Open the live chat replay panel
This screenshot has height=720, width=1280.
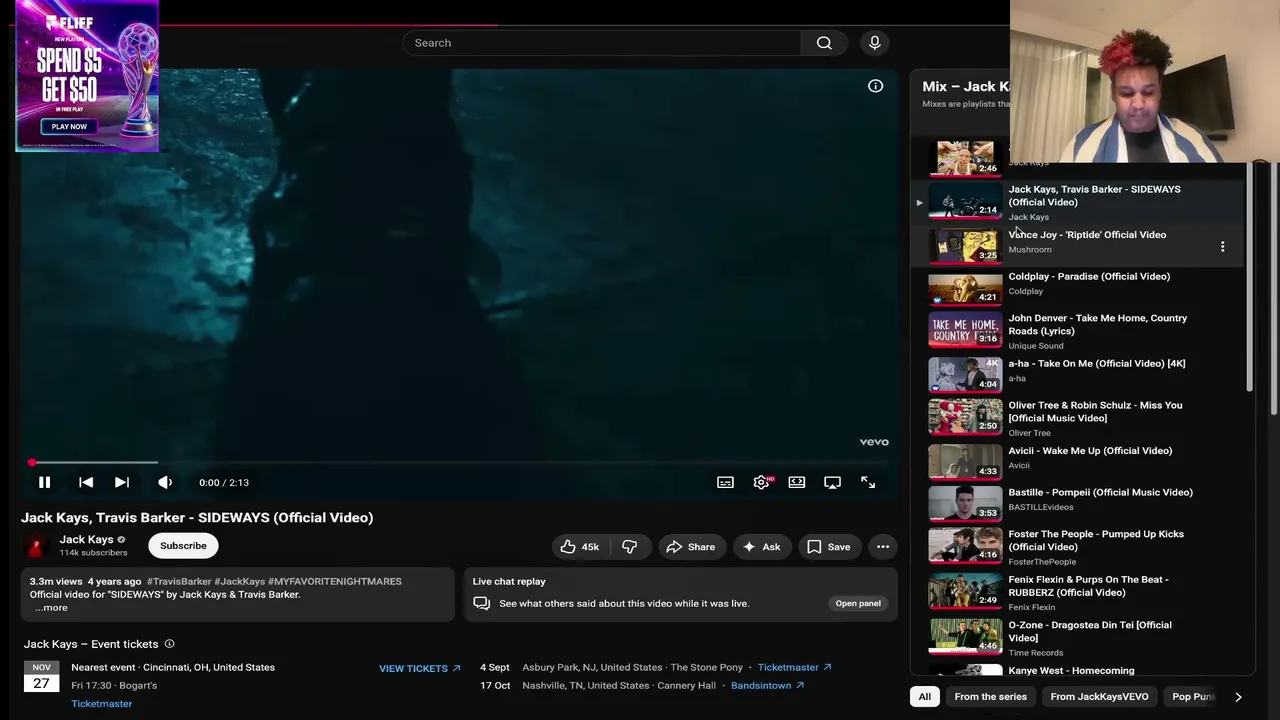pyautogui.click(x=858, y=603)
